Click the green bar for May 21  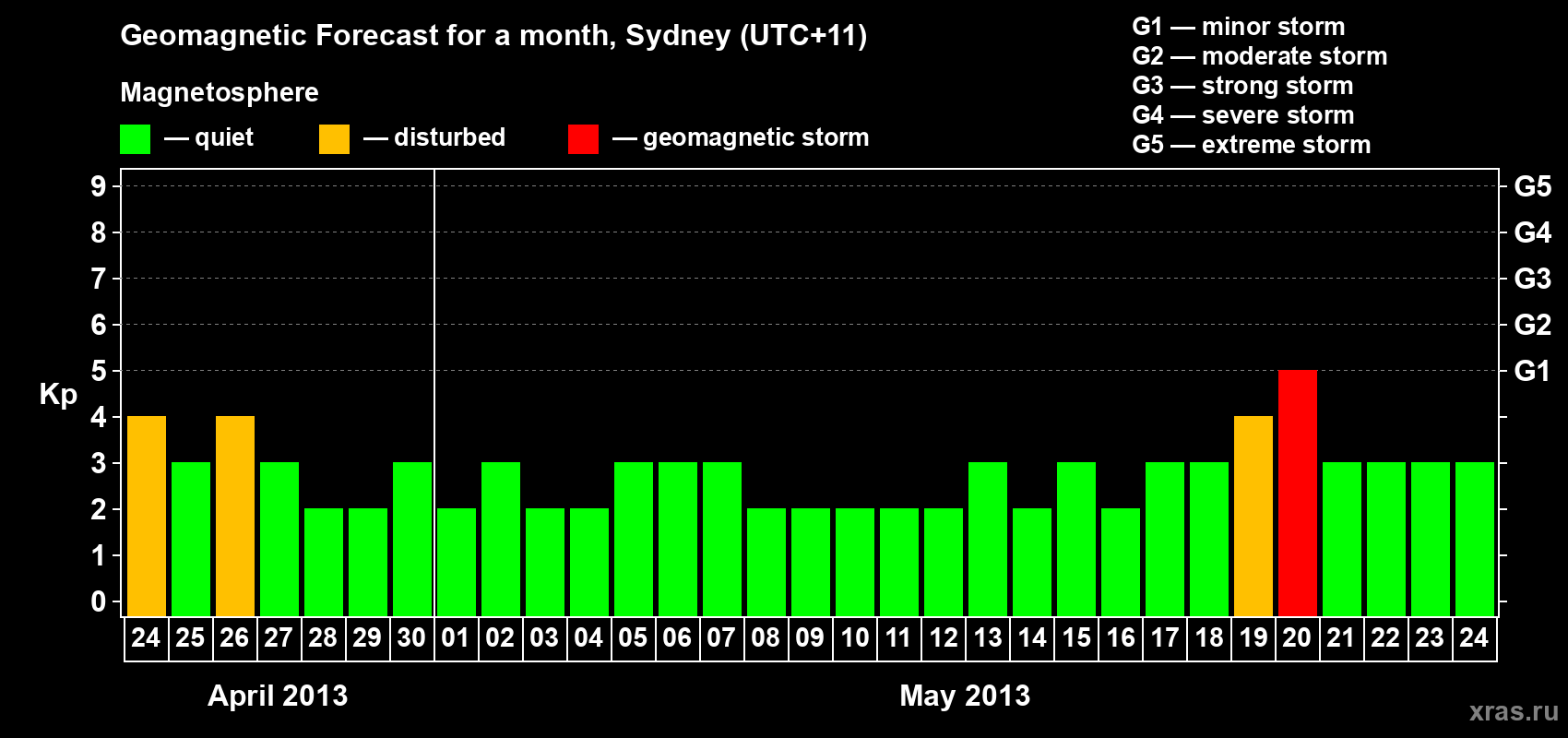pos(1342,540)
